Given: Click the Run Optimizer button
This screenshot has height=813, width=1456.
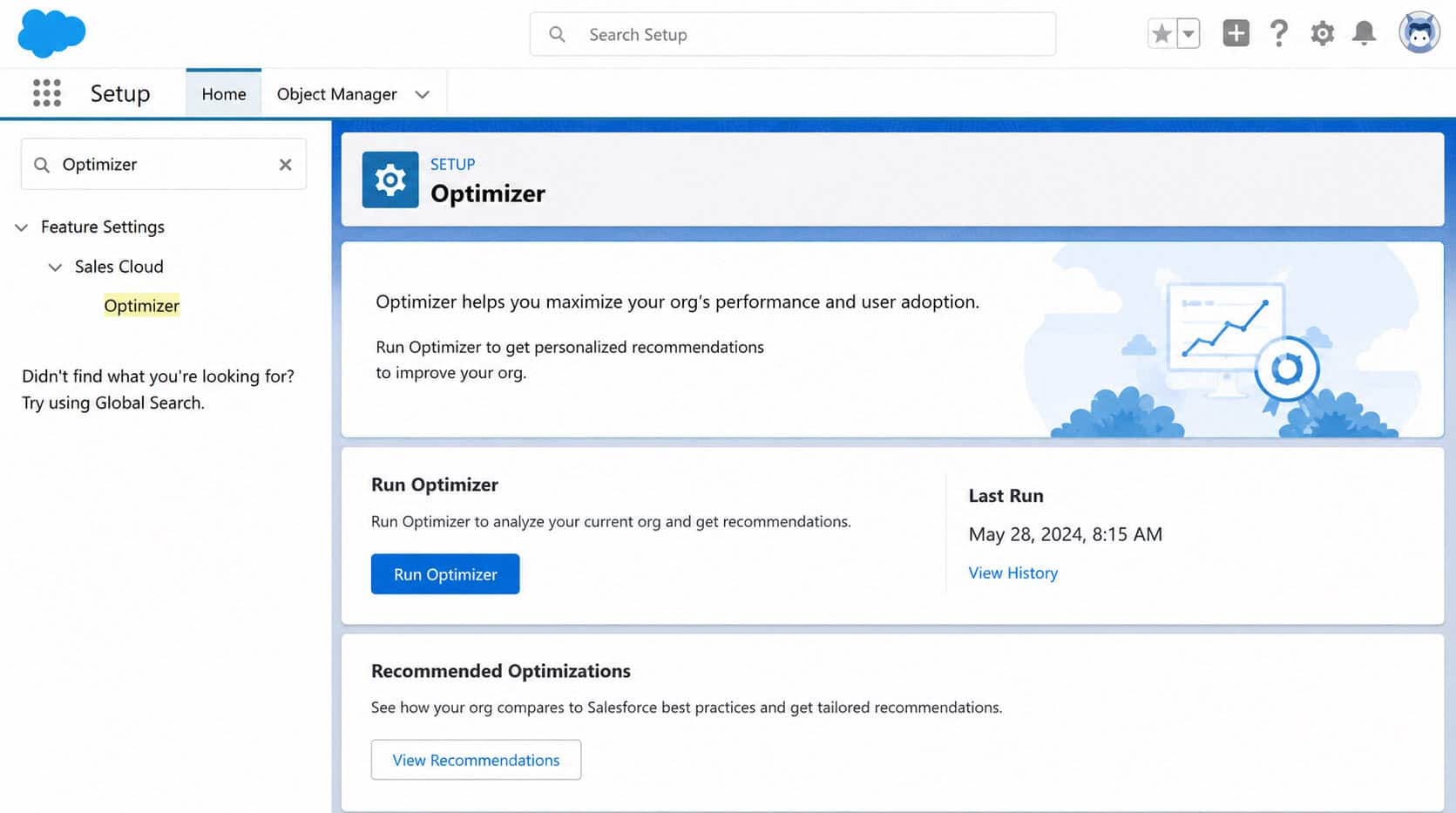Looking at the screenshot, I should (x=445, y=574).
